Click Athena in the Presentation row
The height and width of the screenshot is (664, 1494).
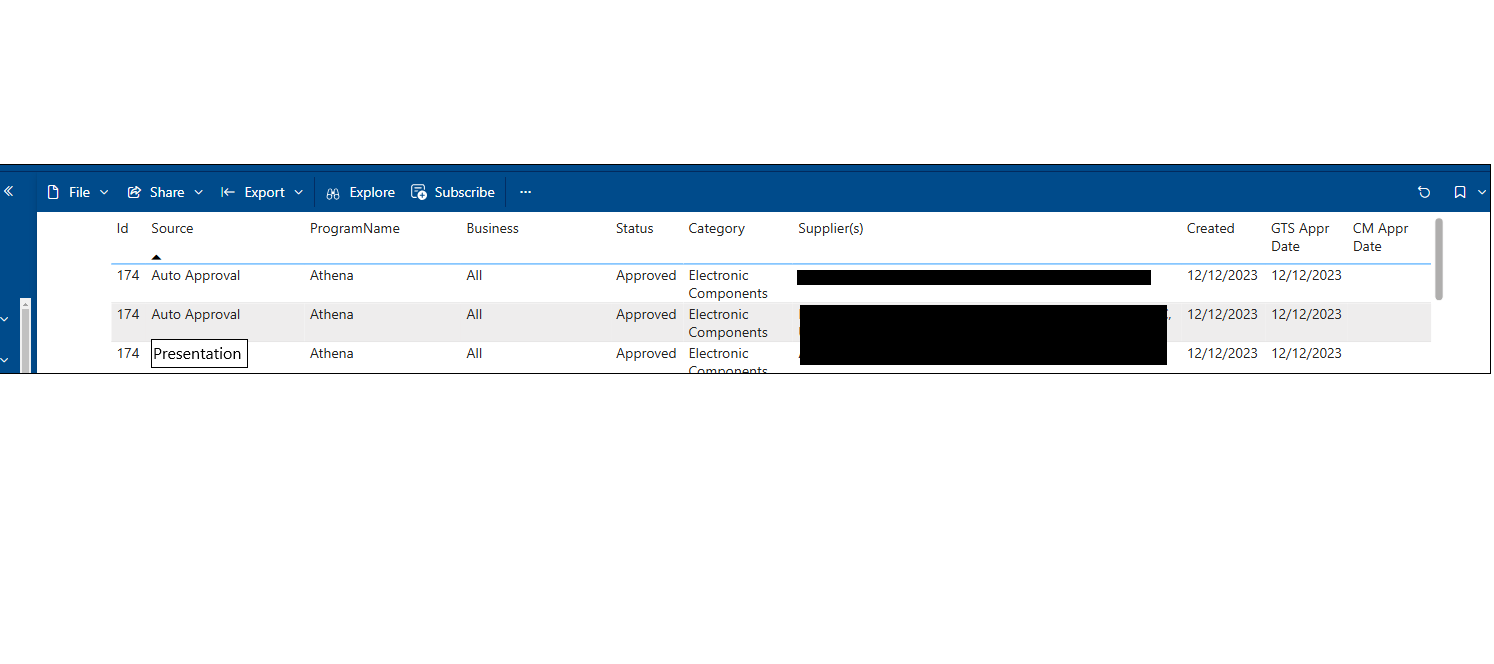[x=332, y=353]
